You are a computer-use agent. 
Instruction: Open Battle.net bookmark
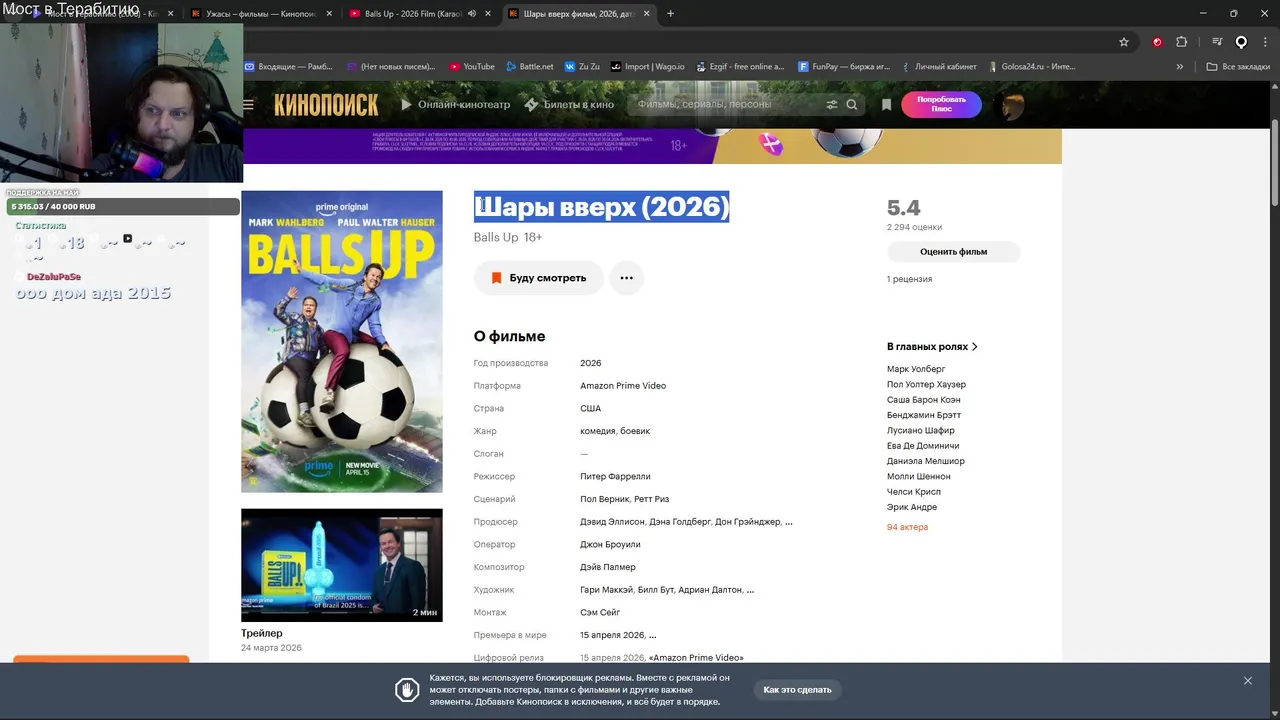click(530, 67)
